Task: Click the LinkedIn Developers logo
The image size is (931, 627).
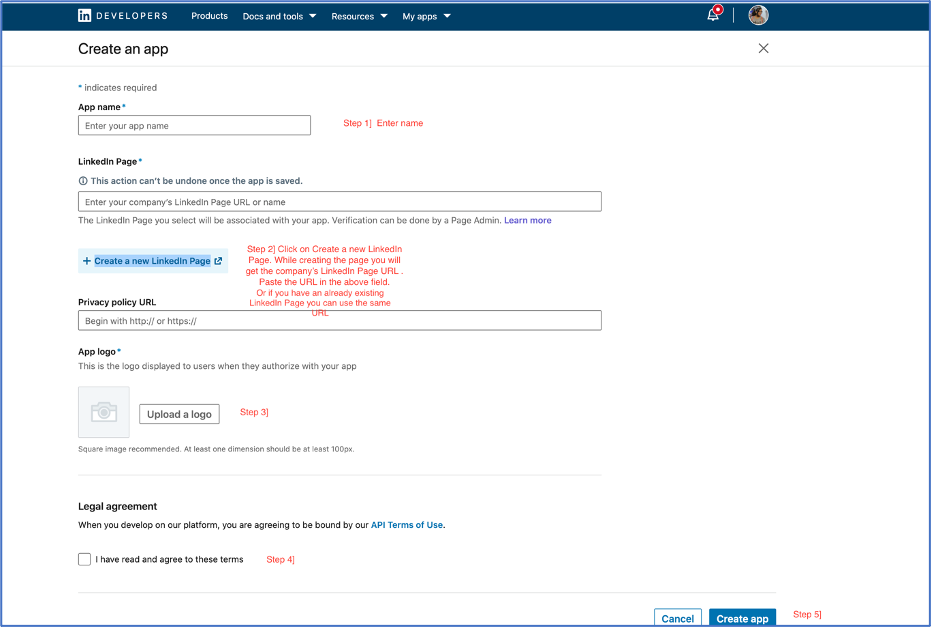Action: tap(123, 16)
